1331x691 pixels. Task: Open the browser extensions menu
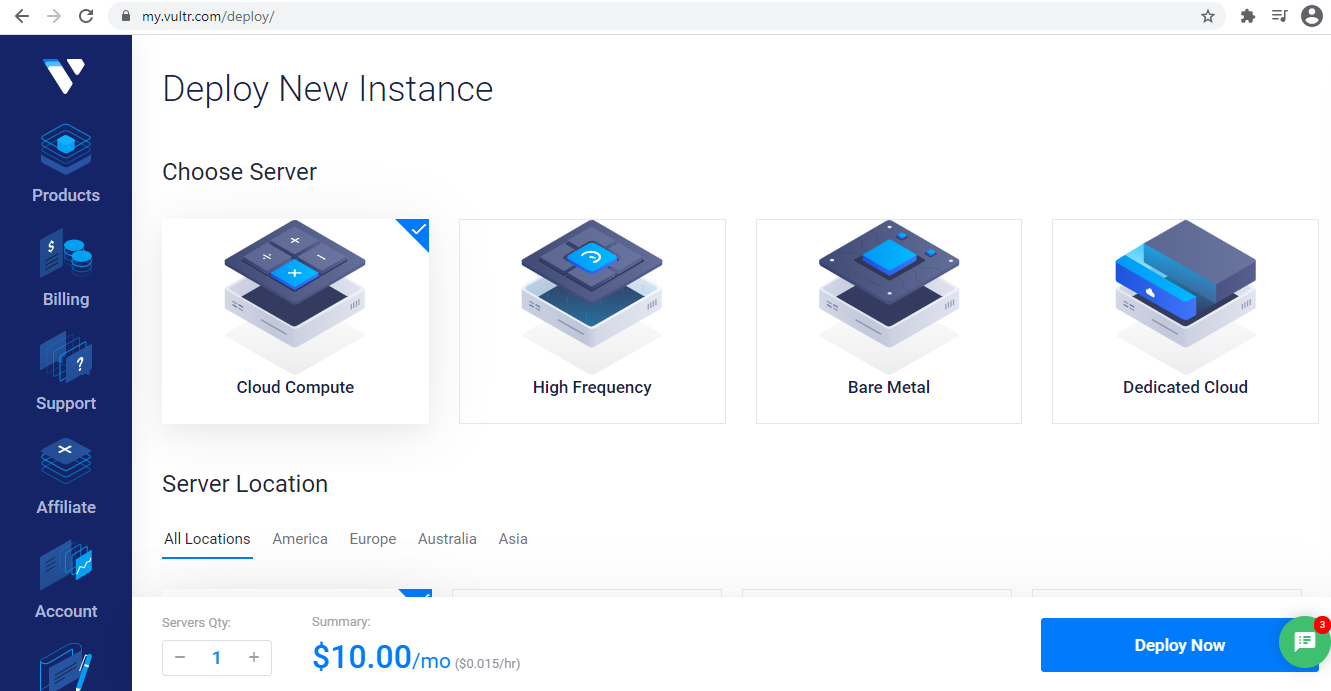pyautogui.click(x=1247, y=16)
